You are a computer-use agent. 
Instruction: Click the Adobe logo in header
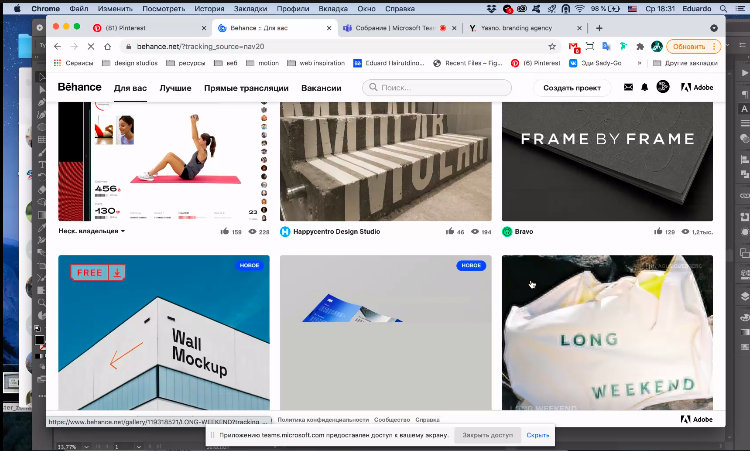697,88
